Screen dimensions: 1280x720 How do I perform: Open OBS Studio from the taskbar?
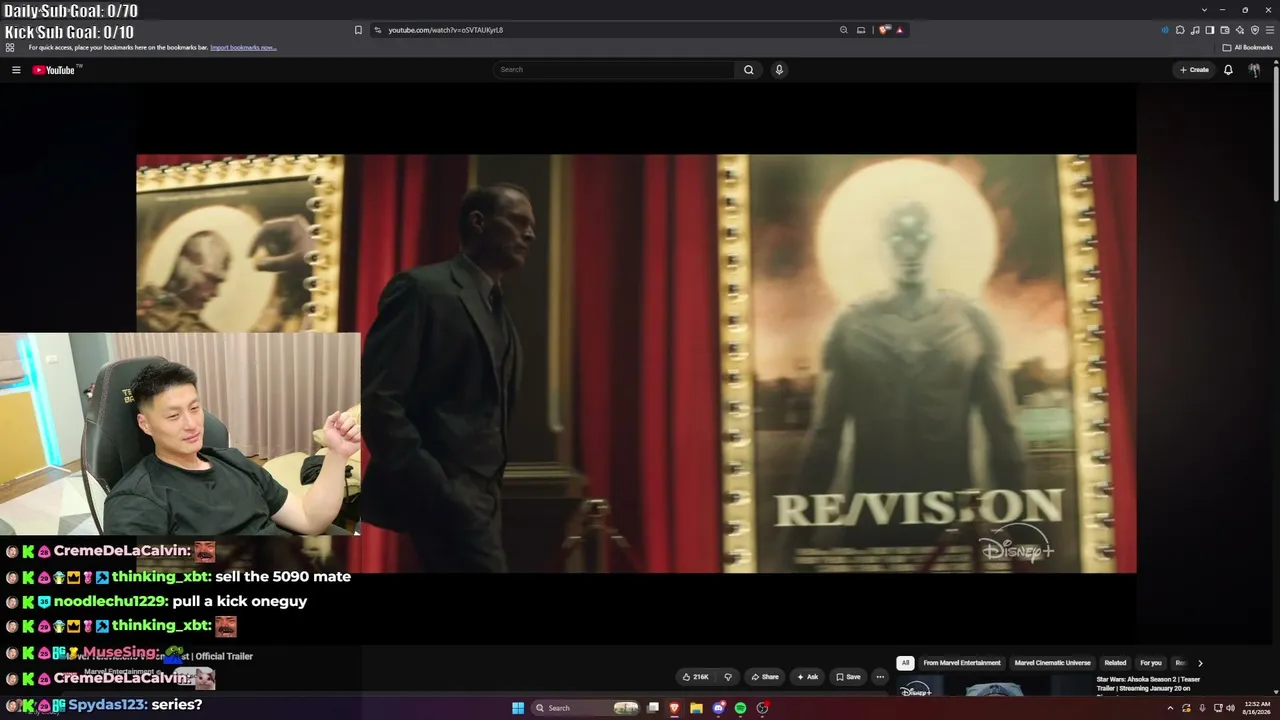pyautogui.click(x=762, y=708)
